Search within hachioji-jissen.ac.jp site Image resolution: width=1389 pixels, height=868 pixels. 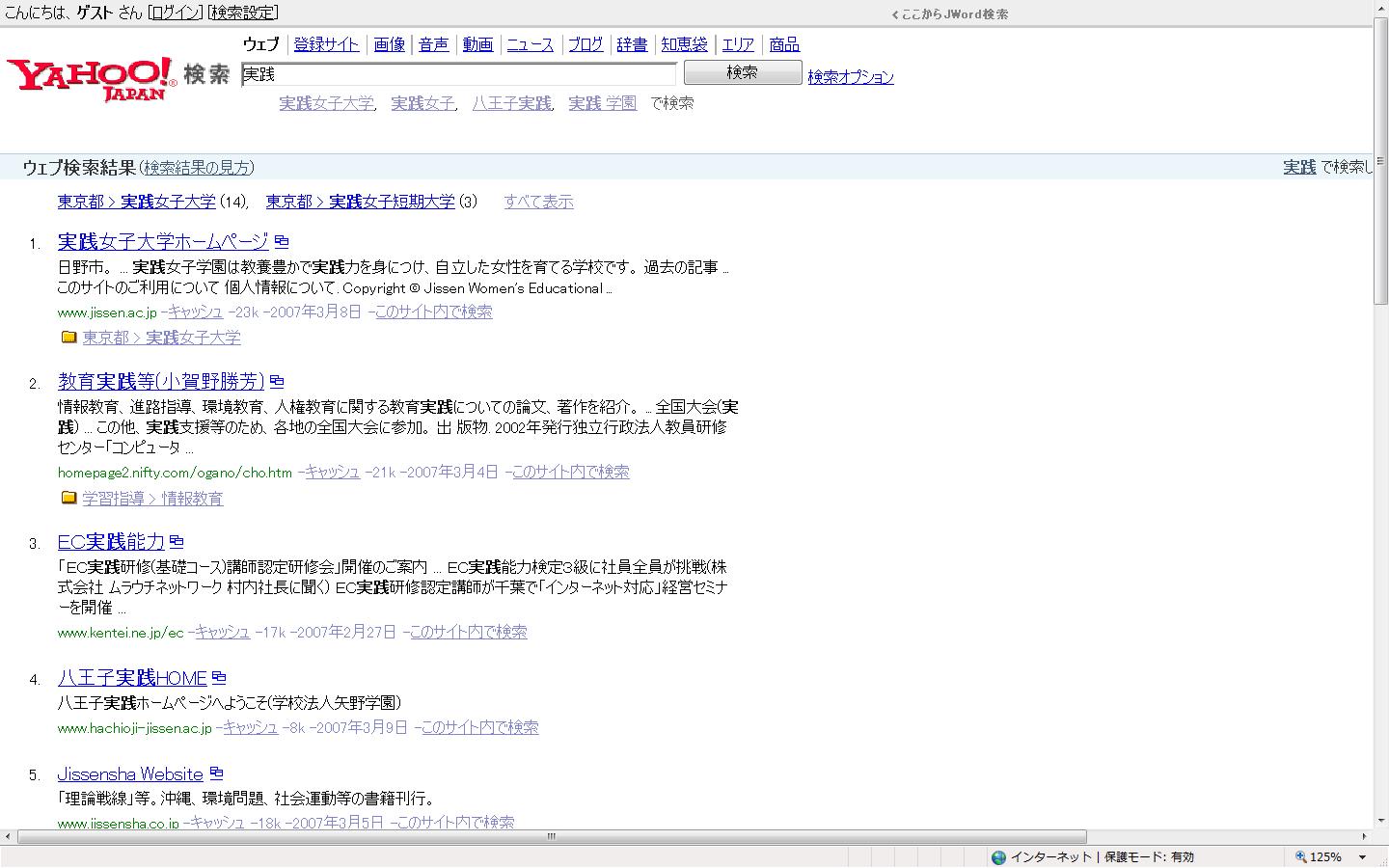click(479, 727)
